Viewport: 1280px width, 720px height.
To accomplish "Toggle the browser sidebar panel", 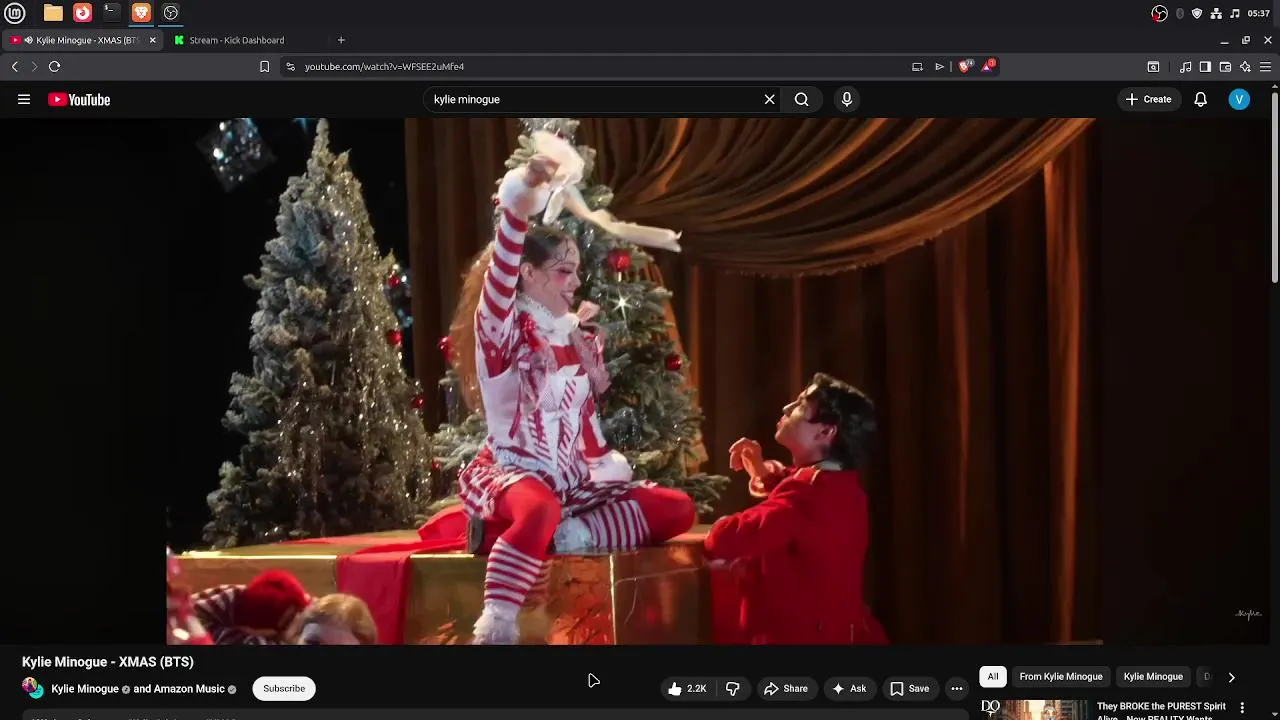I will [x=1205, y=66].
